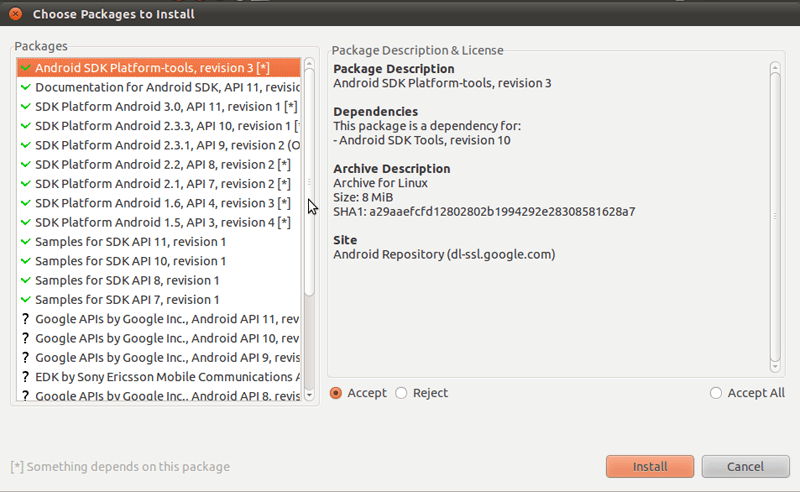Select SDK Platform Android 2.3.1, API 9 entry
Viewport: 800px width, 492px height.
159,145
